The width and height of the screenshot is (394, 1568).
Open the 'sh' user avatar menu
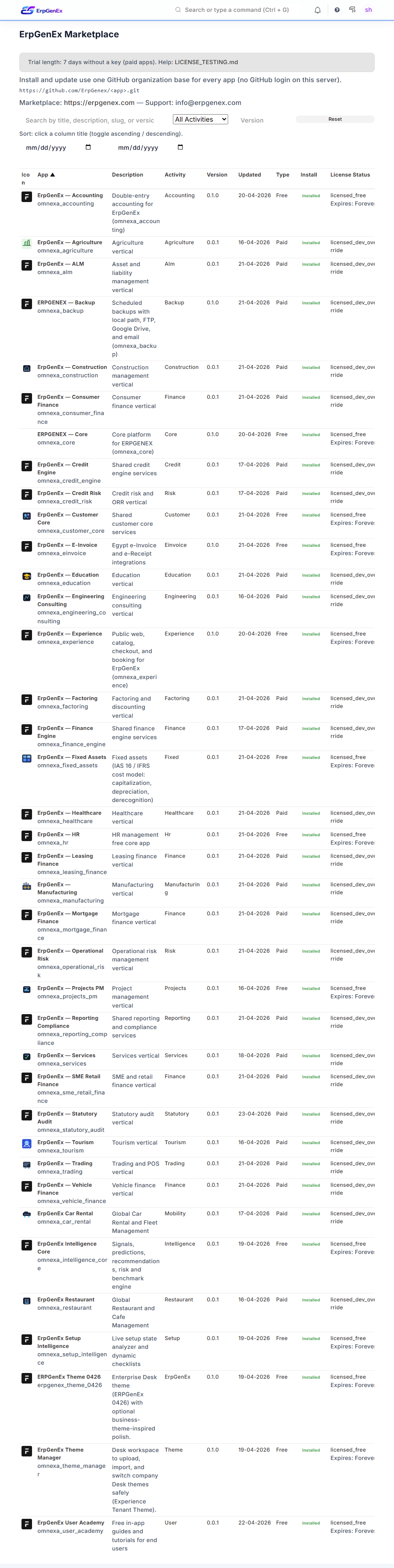[x=369, y=11]
